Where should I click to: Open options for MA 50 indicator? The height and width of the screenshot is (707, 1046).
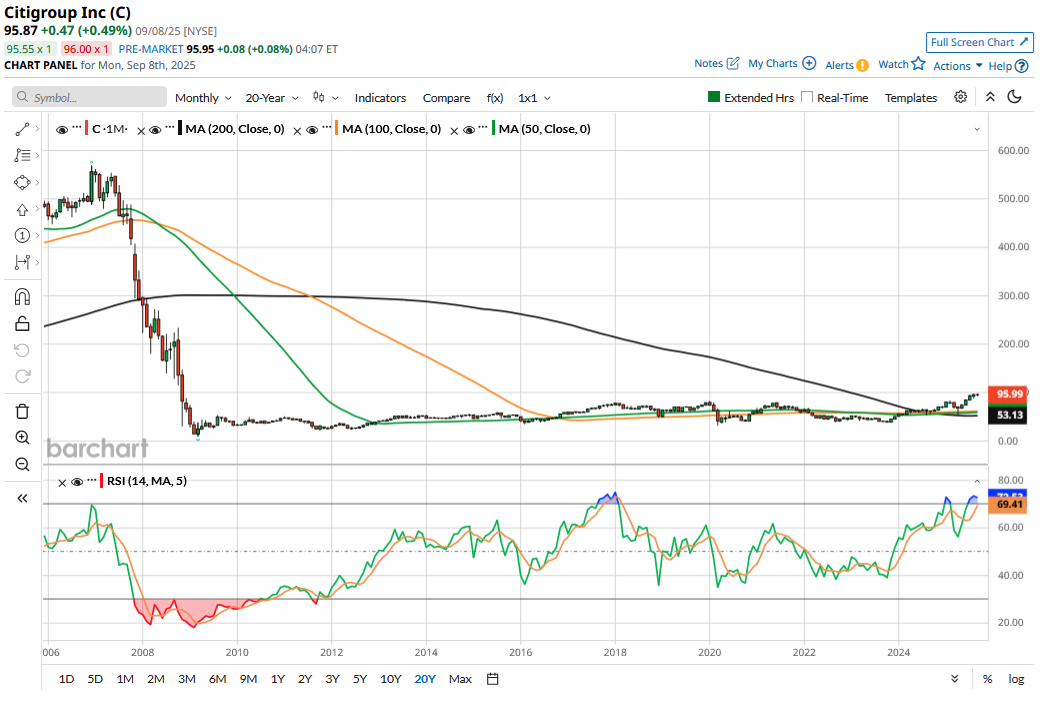click(x=482, y=127)
